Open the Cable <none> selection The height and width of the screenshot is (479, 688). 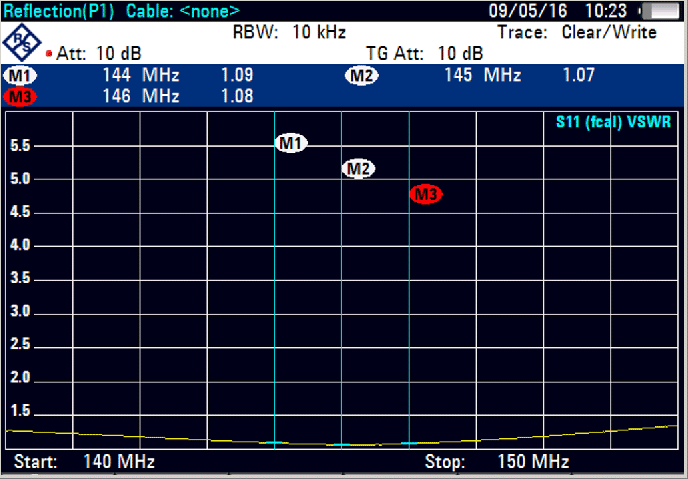[x=183, y=12]
